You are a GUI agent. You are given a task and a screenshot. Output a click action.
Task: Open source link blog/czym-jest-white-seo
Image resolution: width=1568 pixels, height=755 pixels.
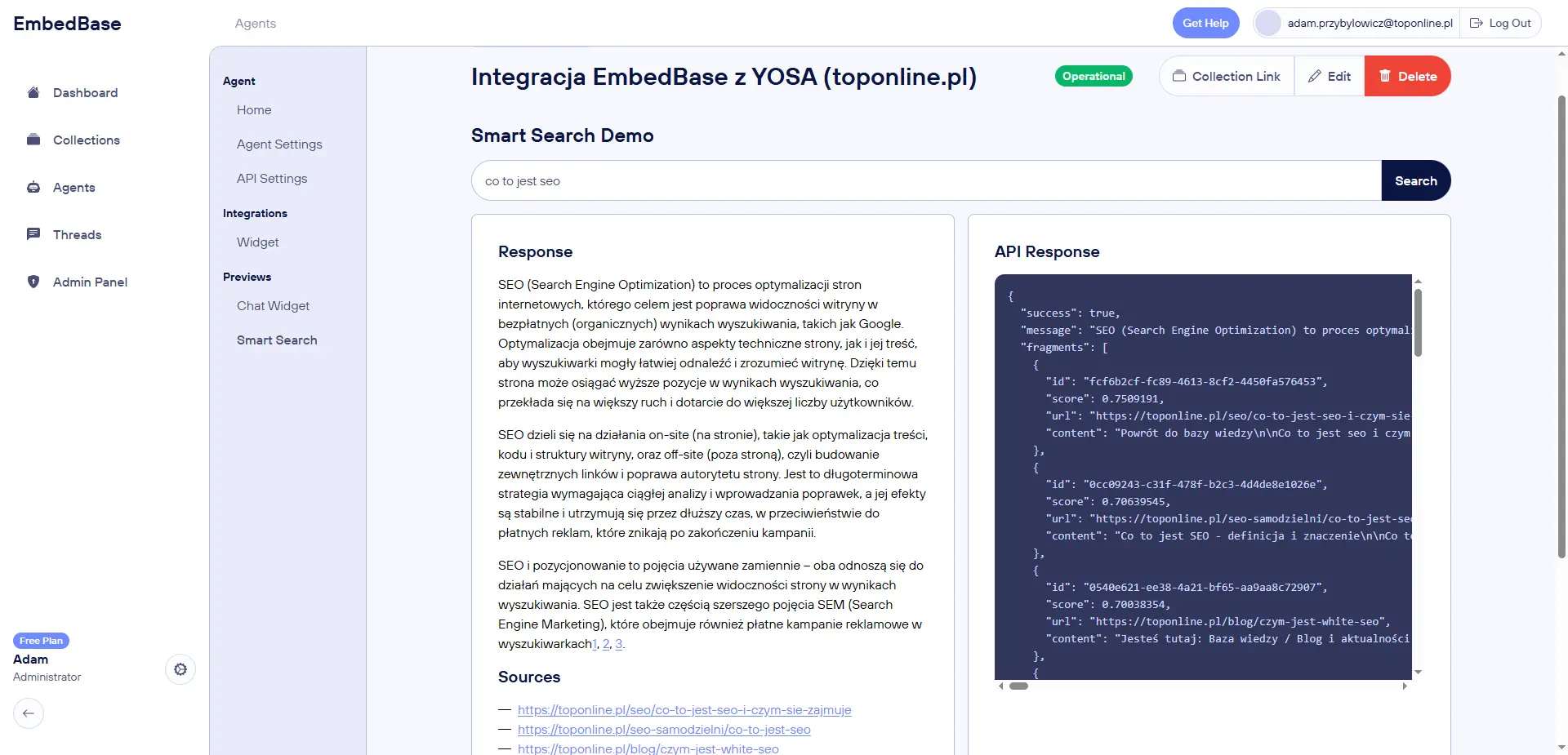tap(648, 748)
